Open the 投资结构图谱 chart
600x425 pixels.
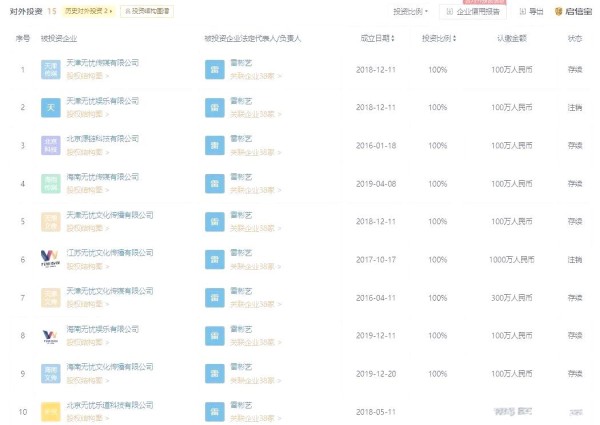147,11
